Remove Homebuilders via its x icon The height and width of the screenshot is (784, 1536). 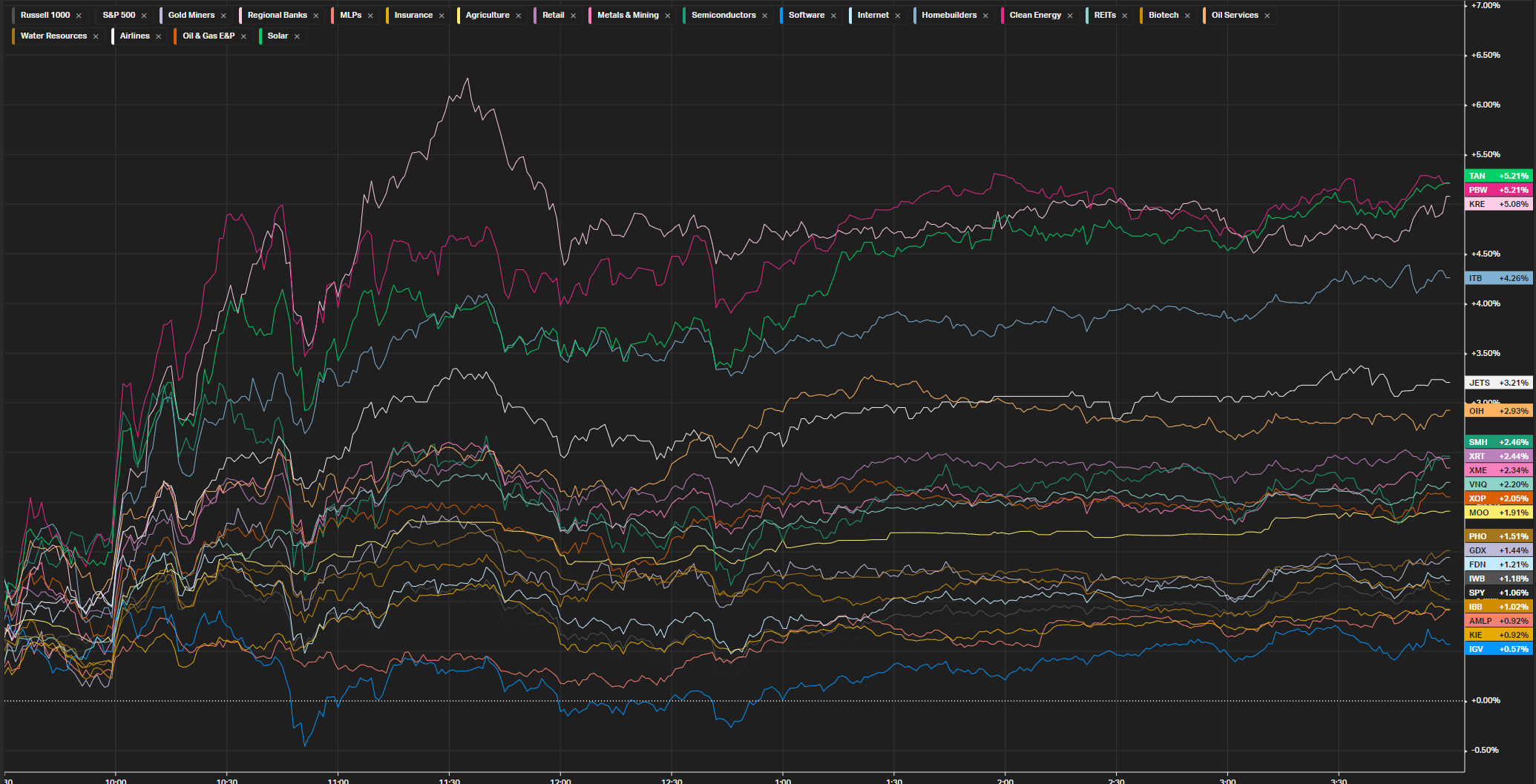(985, 16)
